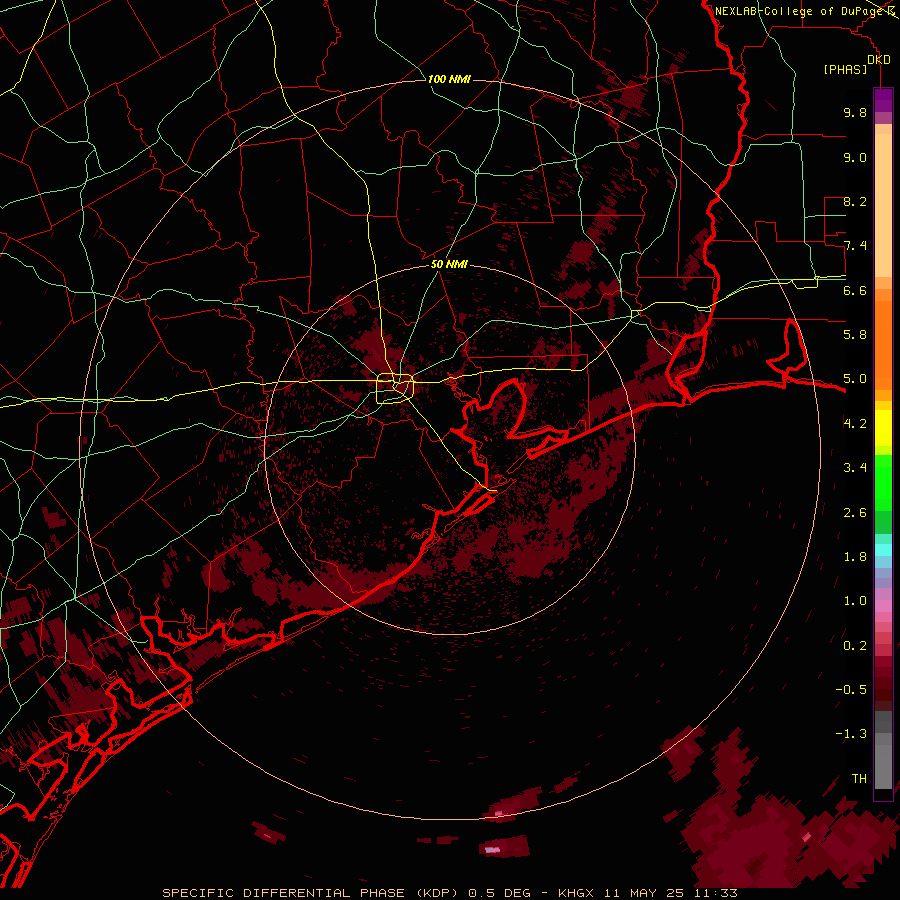Click the 7.4 legend value
900x900 pixels.
pos(855,246)
